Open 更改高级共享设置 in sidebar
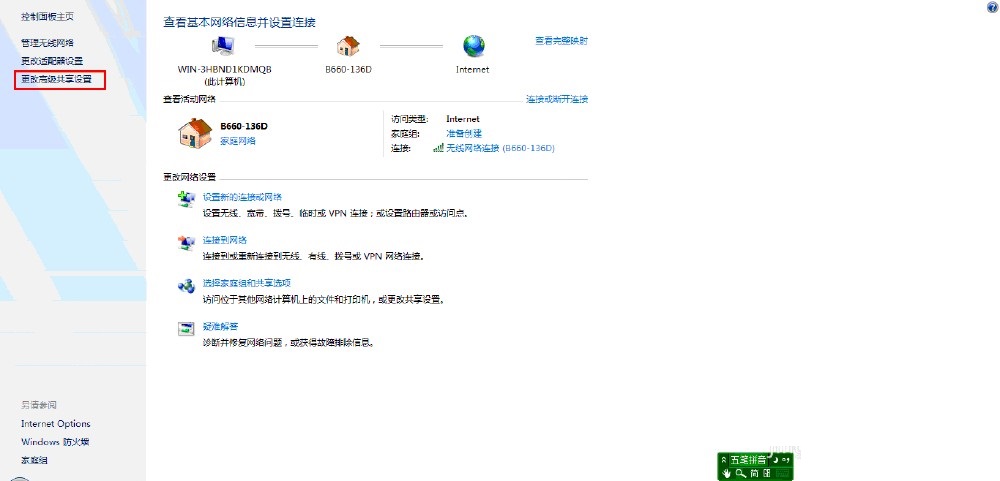1000x481 pixels. tap(63, 78)
